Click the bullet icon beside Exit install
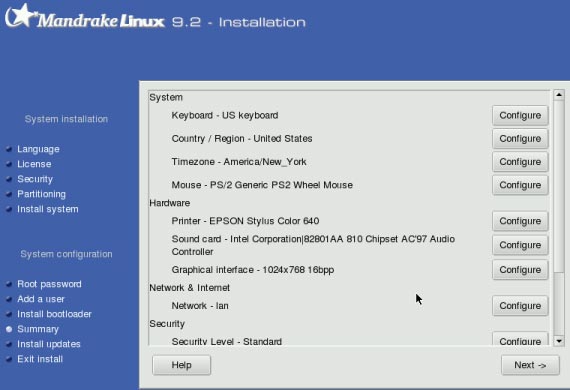The width and height of the screenshot is (570, 390). coord(9,359)
